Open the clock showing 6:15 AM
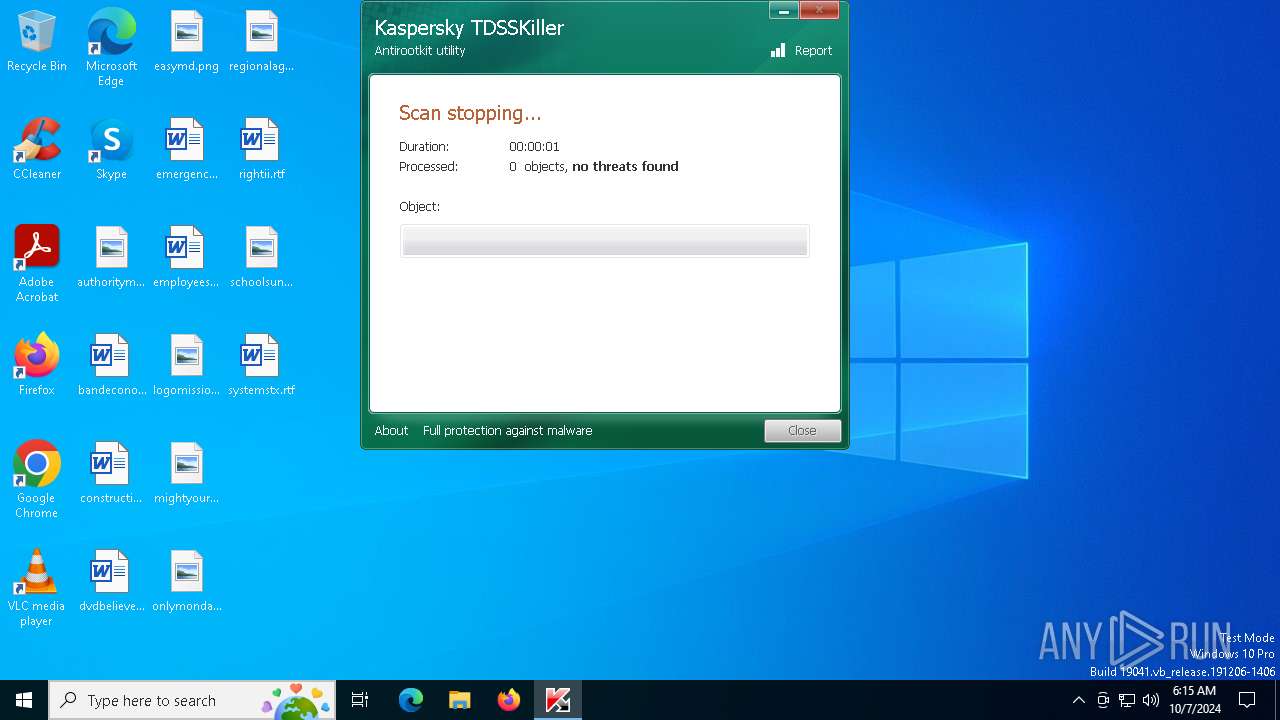Image resolution: width=1280 pixels, height=720 pixels. click(1194, 700)
